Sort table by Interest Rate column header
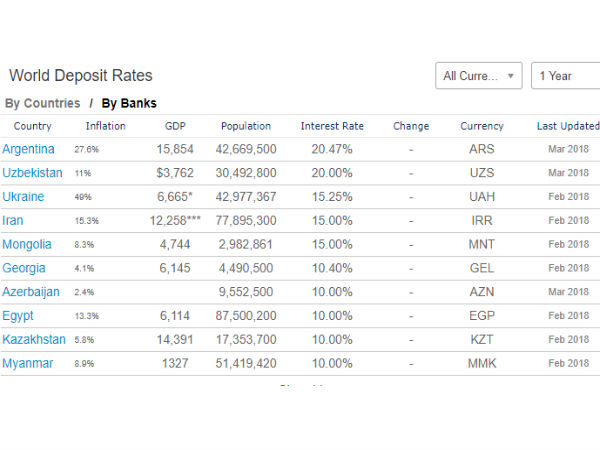The width and height of the screenshot is (600, 450). (x=332, y=126)
